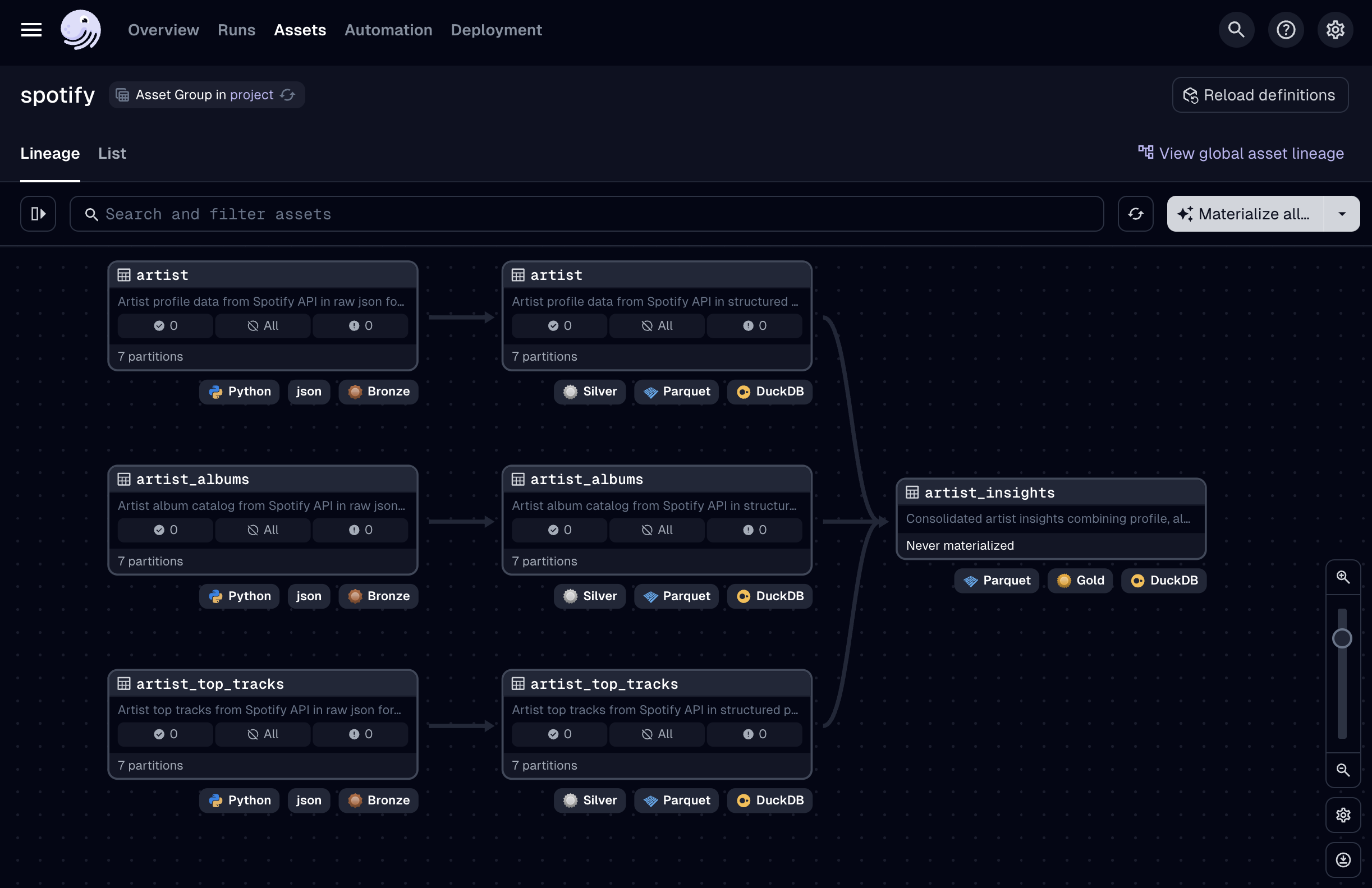
Task: Select the silver artist_top_tracks node title
Action: pos(604,684)
